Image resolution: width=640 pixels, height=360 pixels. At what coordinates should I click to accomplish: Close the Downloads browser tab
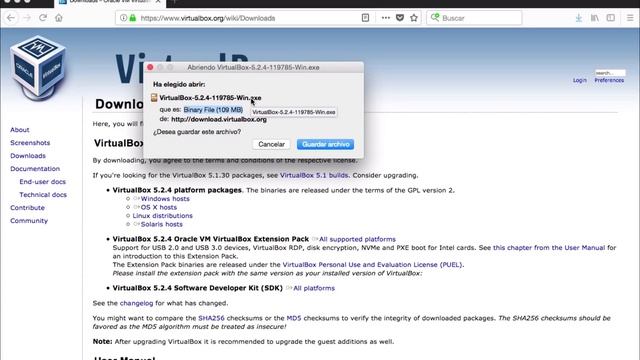tap(158, 2)
